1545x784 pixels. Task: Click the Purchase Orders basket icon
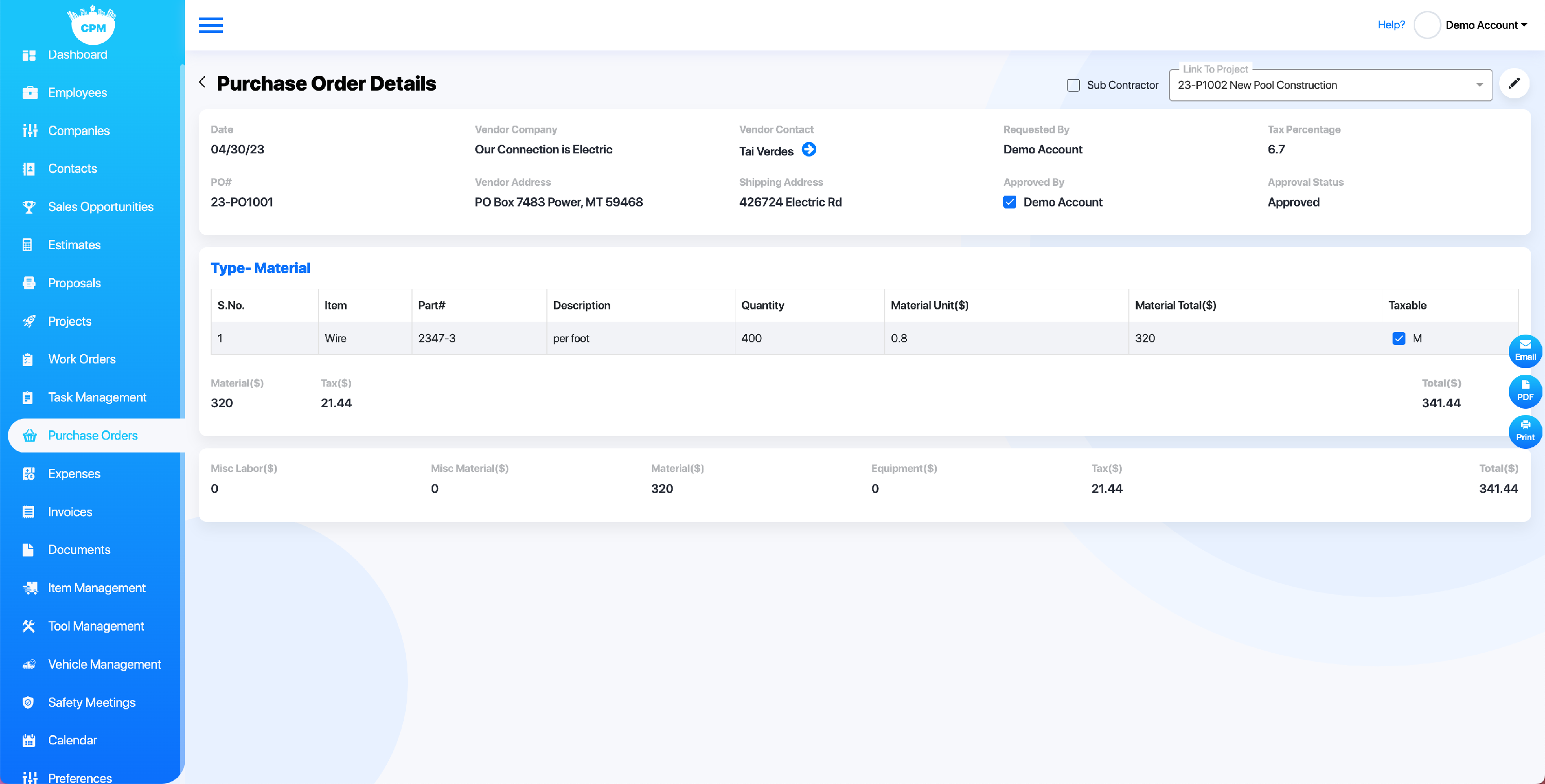coord(29,435)
